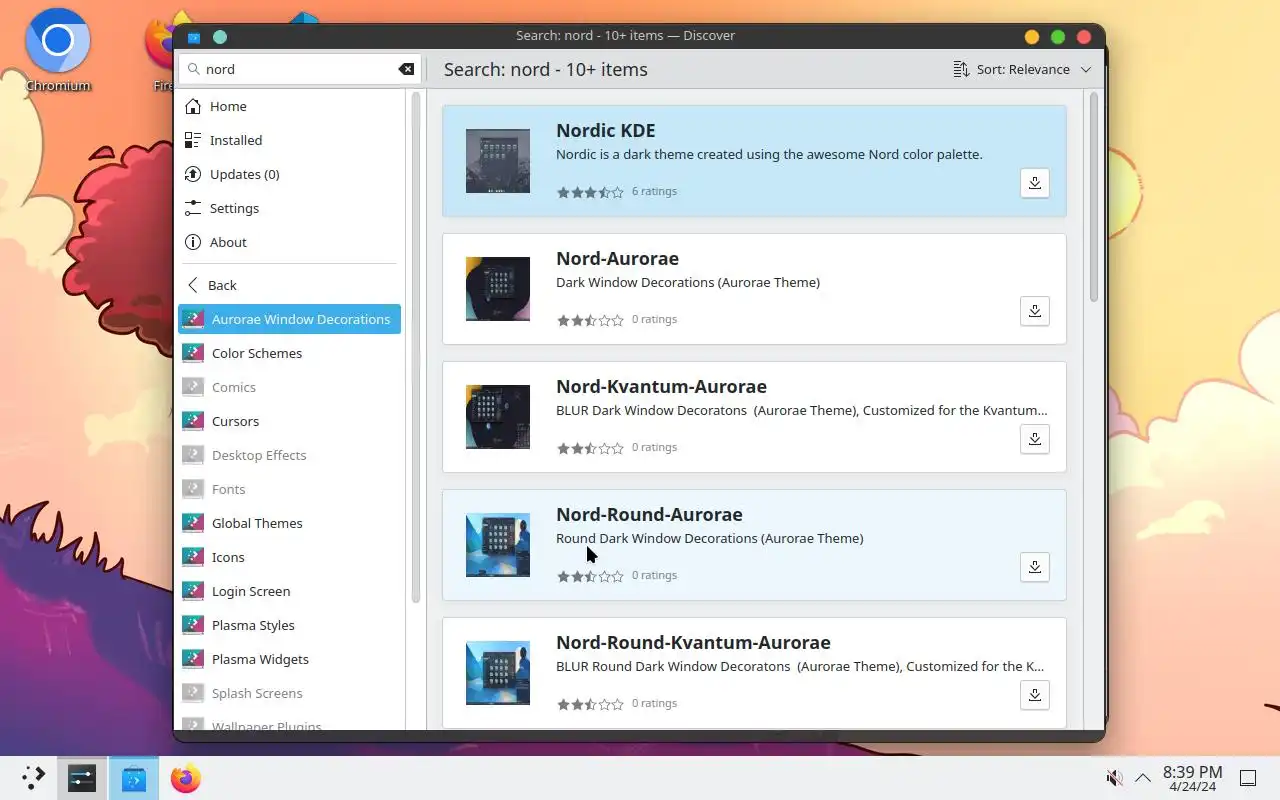Launch Firefox from the taskbar
Image resolution: width=1280 pixels, height=800 pixels.
185,778
